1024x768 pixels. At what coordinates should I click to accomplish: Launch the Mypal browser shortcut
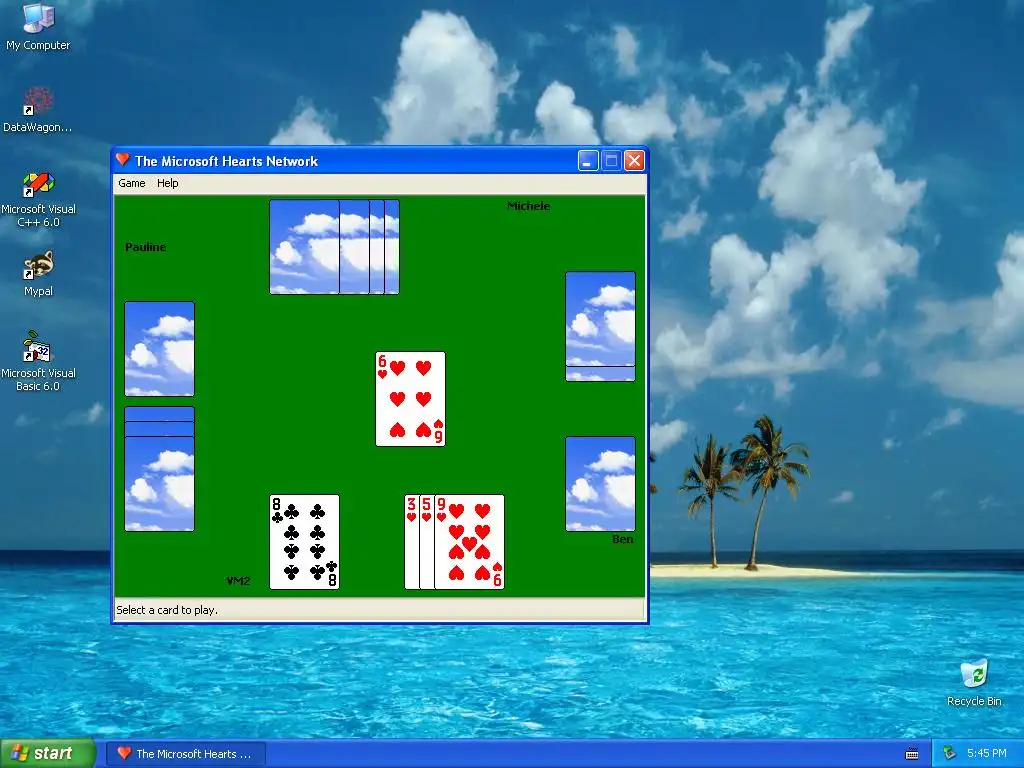click(38, 274)
